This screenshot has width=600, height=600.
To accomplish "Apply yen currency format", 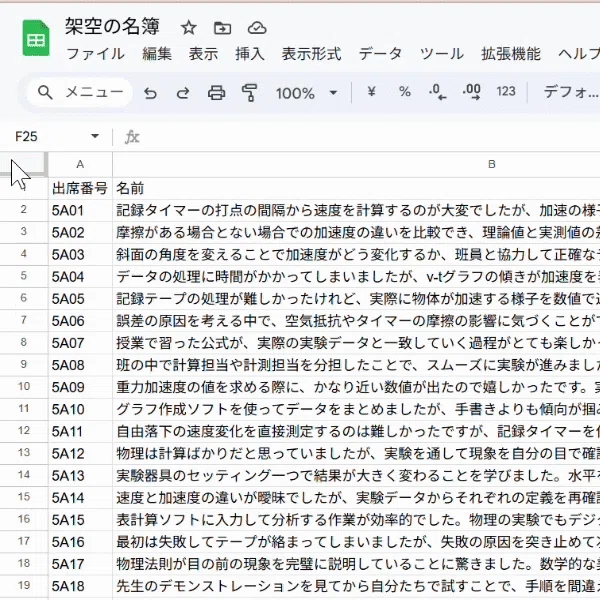I will tap(371, 92).
